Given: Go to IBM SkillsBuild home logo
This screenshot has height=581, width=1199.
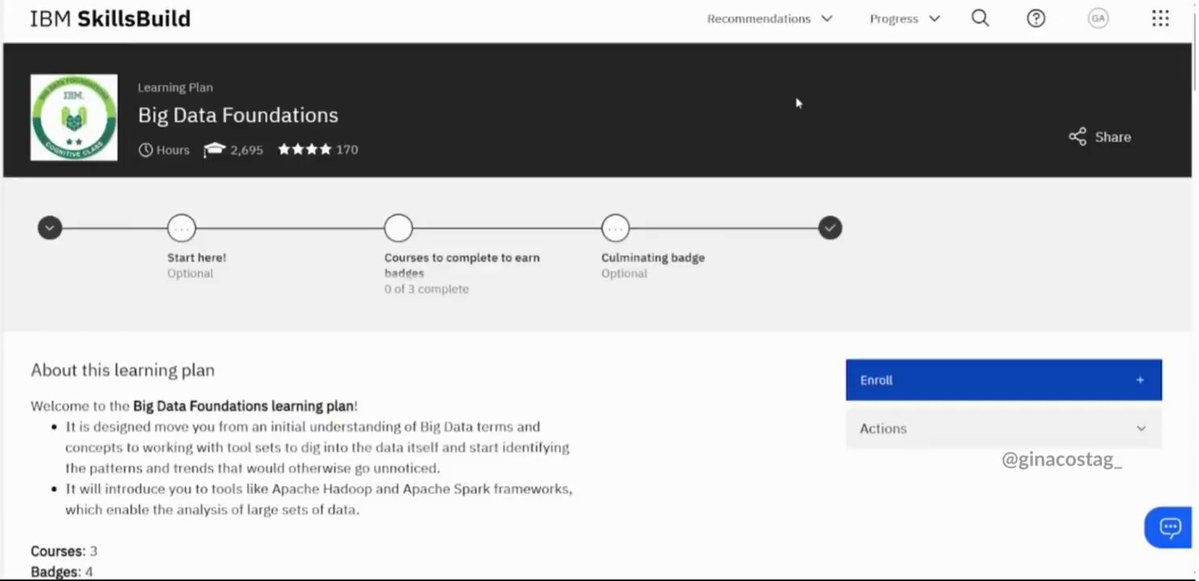Looking at the screenshot, I should (110, 18).
